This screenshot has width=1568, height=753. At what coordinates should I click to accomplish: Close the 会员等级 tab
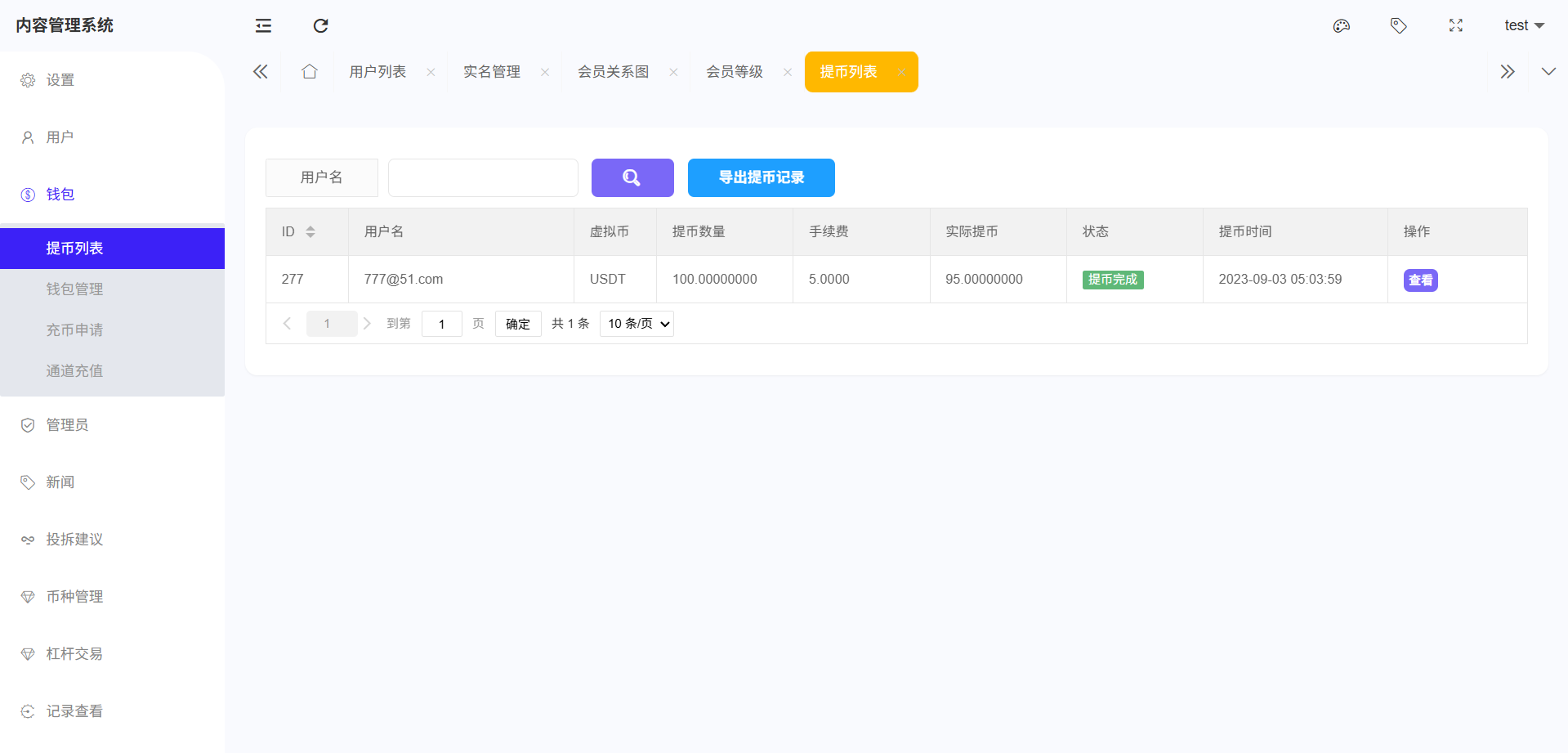pos(788,72)
